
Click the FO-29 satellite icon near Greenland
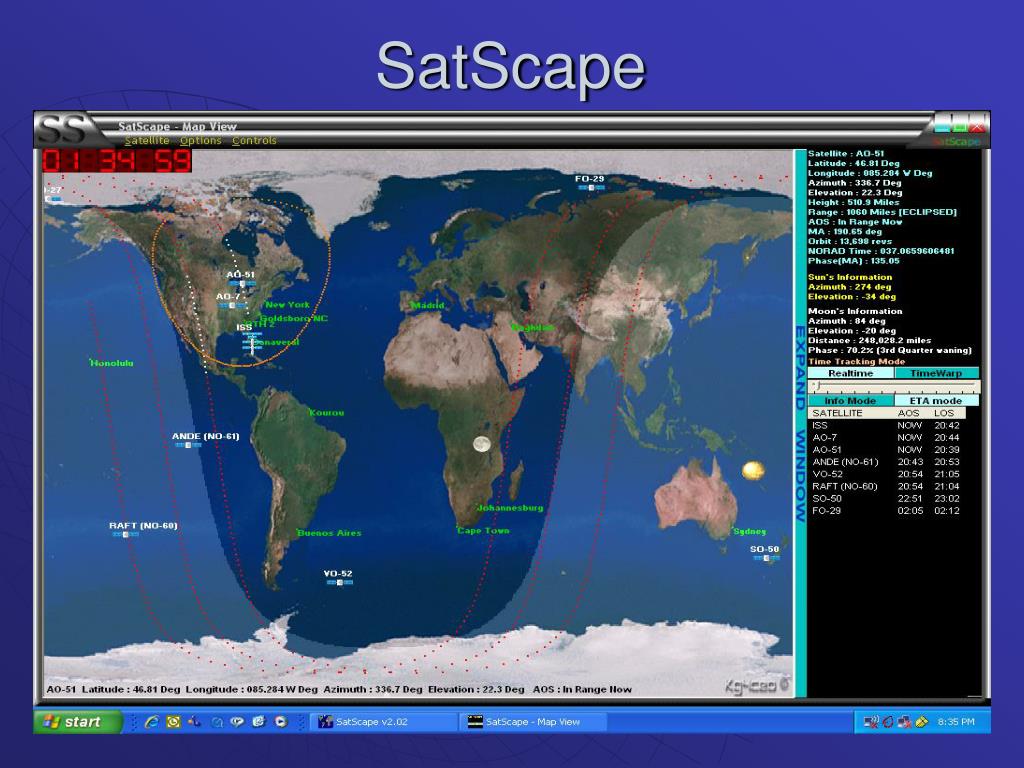[x=591, y=188]
